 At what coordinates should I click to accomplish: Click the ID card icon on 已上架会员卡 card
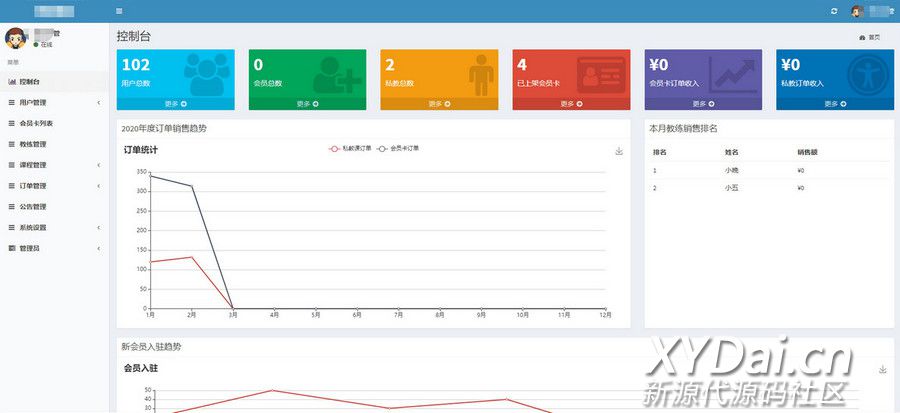click(600, 75)
